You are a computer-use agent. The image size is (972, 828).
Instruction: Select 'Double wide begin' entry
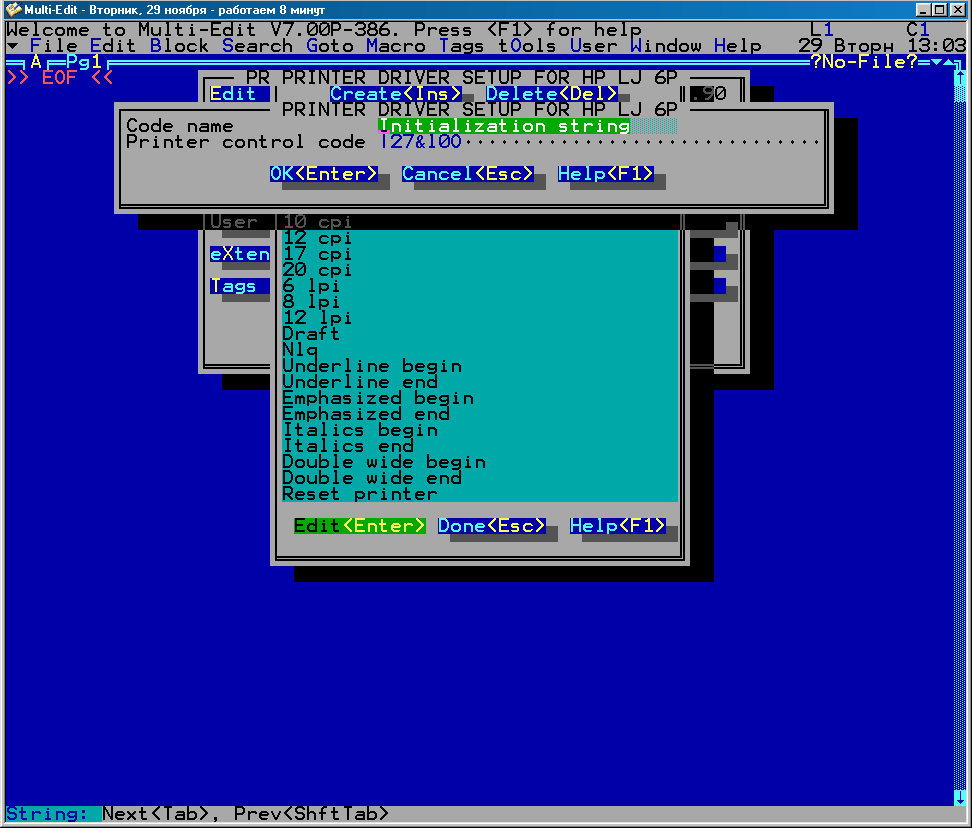pos(480,462)
